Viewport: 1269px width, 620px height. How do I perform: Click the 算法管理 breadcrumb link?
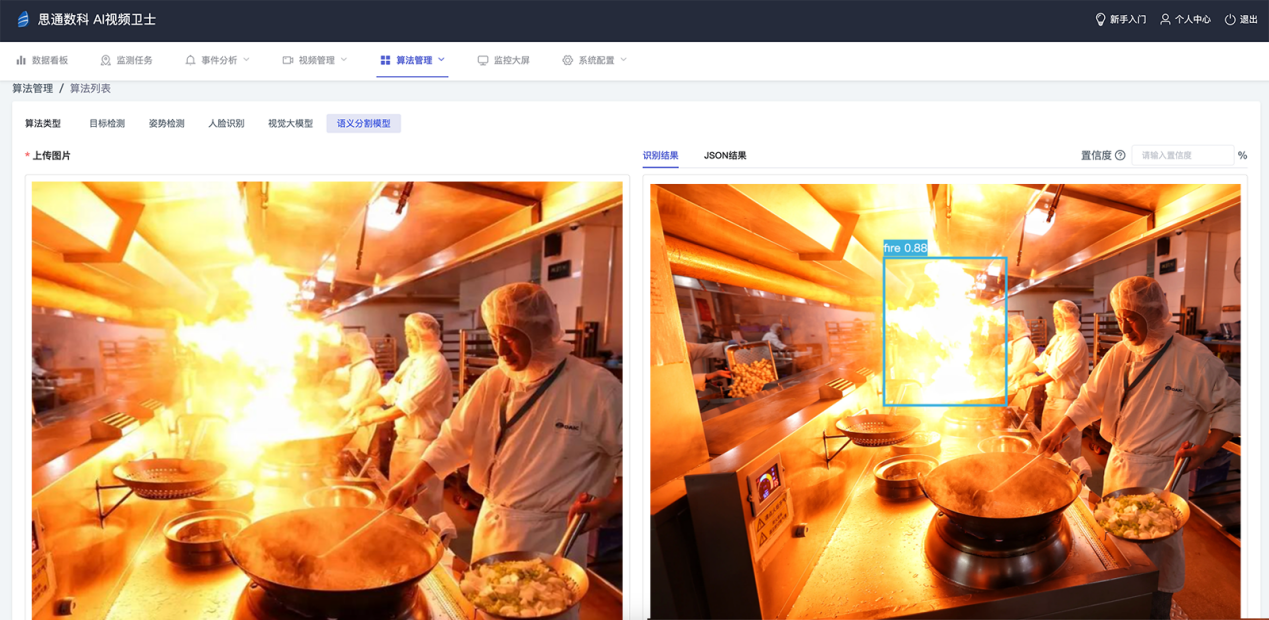point(32,89)
